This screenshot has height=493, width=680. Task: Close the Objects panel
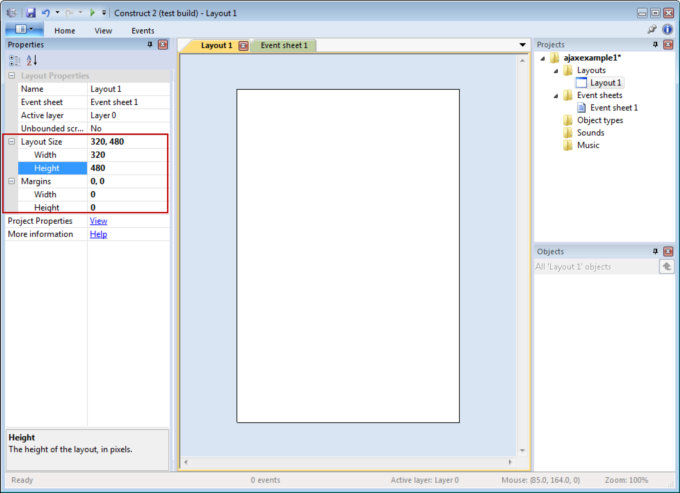coord(668,251)
